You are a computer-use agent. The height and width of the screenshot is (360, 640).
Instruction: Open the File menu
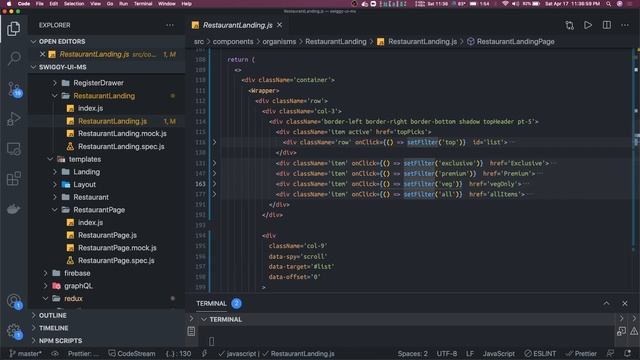(x=40, y=4)
